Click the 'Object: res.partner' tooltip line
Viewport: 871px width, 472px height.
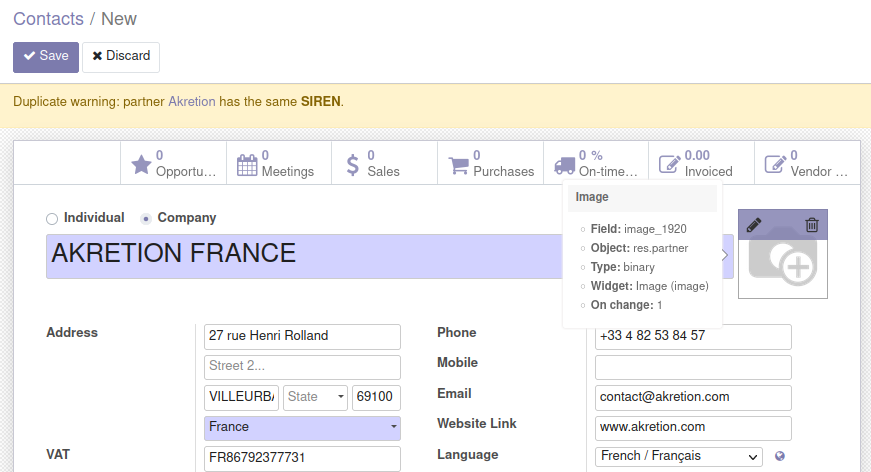click(639, 248)
